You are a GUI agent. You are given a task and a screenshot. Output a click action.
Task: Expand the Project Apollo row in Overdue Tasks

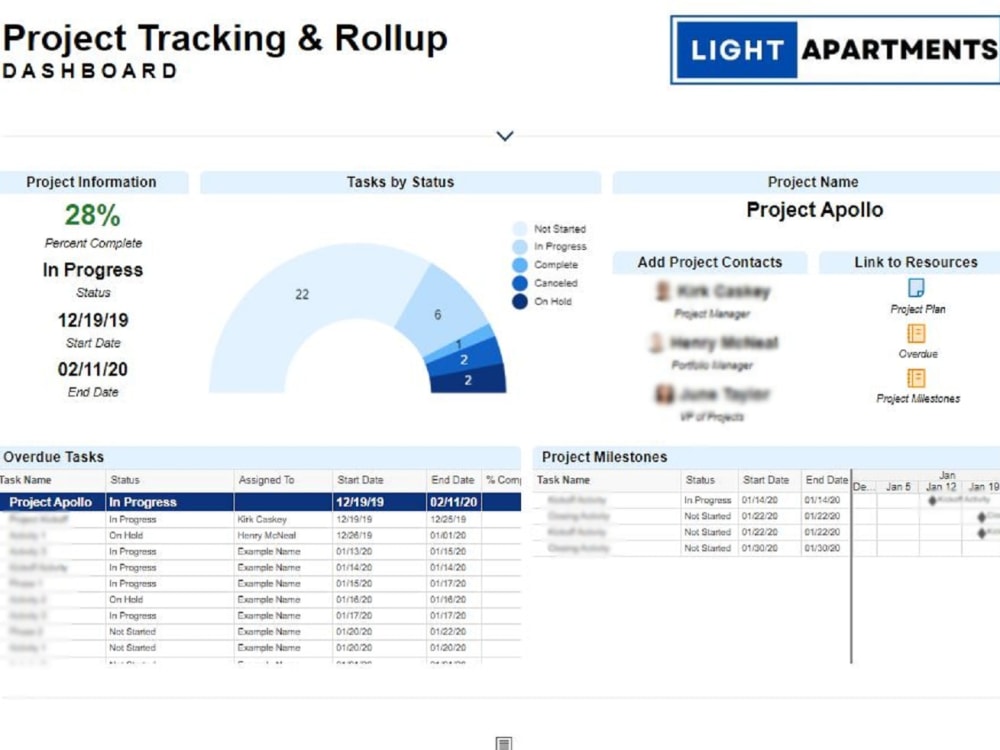(50, 501)
